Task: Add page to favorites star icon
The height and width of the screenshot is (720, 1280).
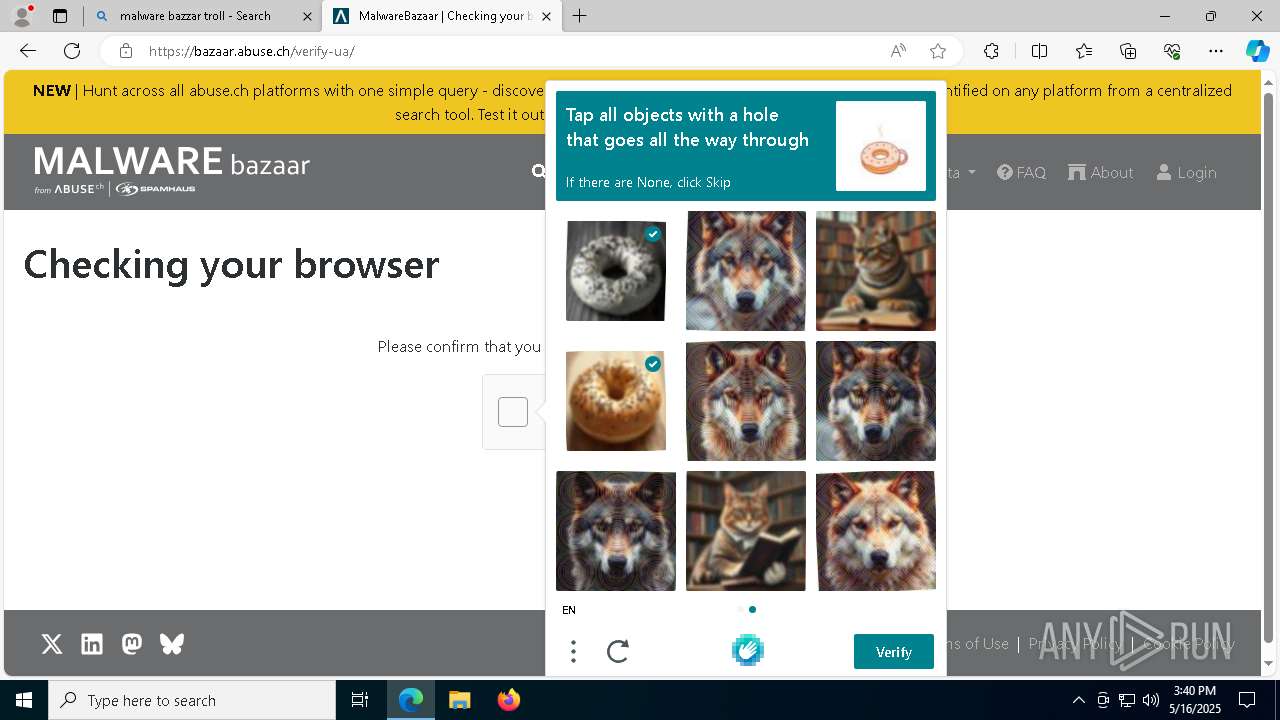Action: pos(938,51)
